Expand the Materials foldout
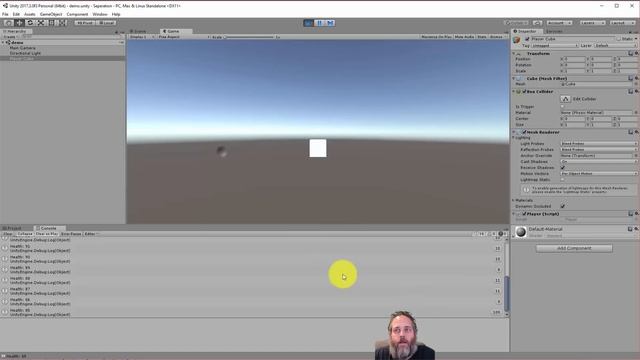The height and width of the screenshot is (360, 640). tap(514, 200)
